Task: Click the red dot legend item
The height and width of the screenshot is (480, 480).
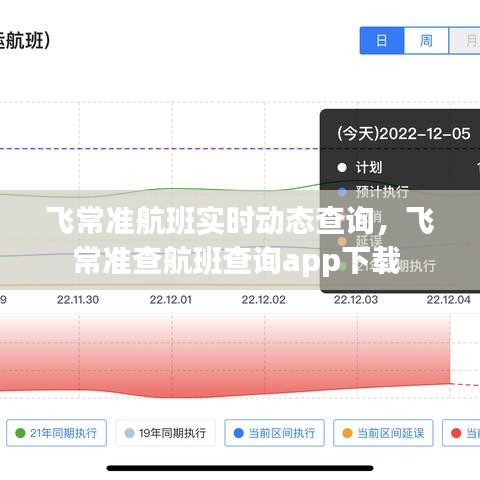Action: tap(461, 433)
